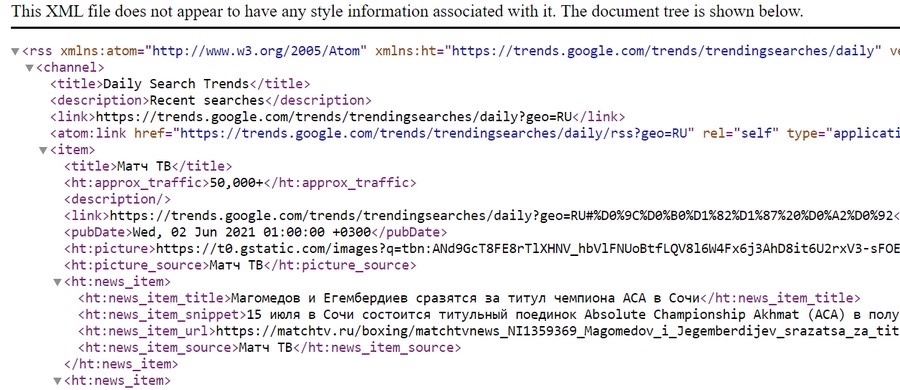900x390 pixels.
Task: Click the item title 'Матч ТВ'
Action: click(x=144, y=167)
